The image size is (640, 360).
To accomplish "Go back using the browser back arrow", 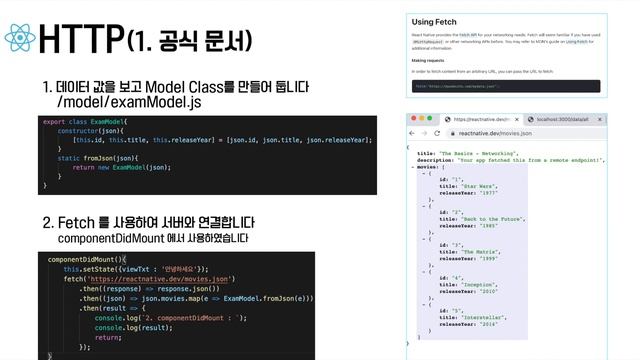I will [x=412, y=133].
